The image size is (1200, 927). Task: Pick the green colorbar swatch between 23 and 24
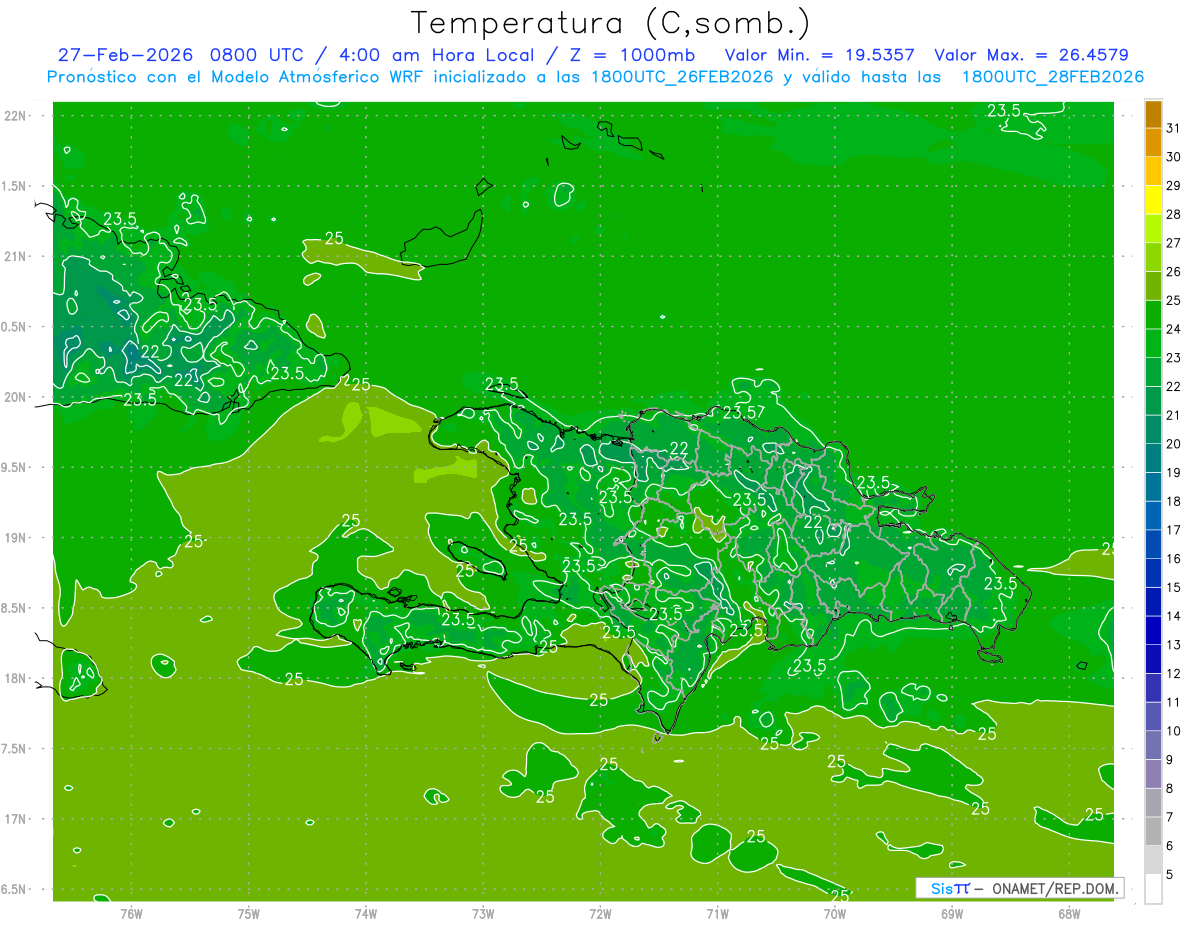click(1153, 344)
